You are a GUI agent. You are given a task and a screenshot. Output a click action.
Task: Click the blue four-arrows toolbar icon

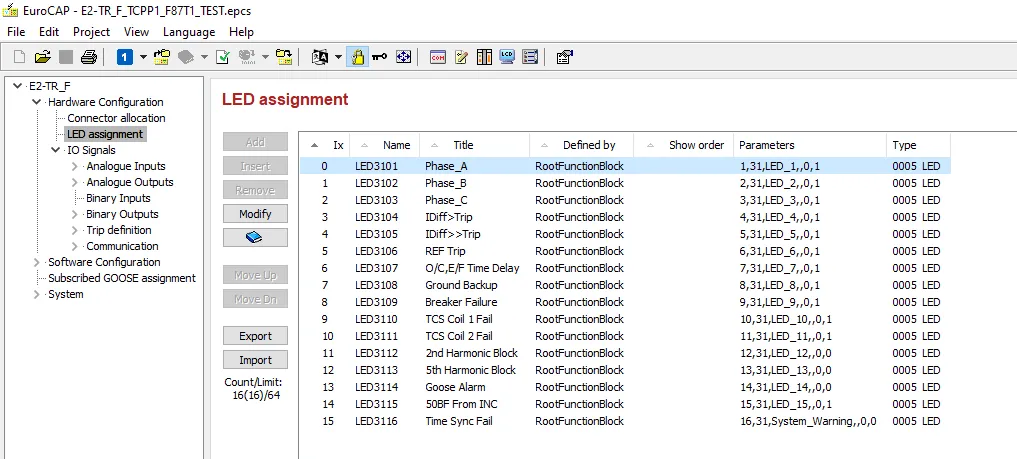403,57
